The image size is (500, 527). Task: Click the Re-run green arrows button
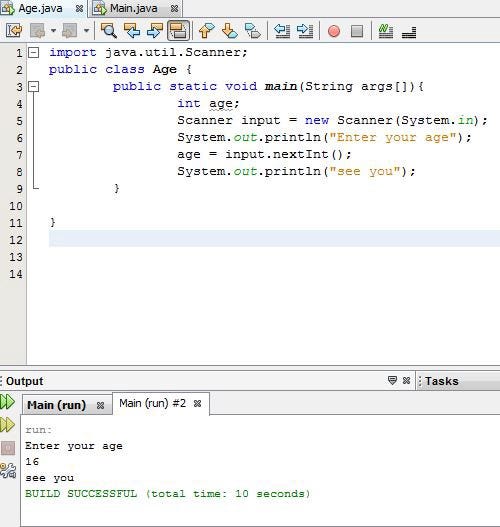click(7, 402)
